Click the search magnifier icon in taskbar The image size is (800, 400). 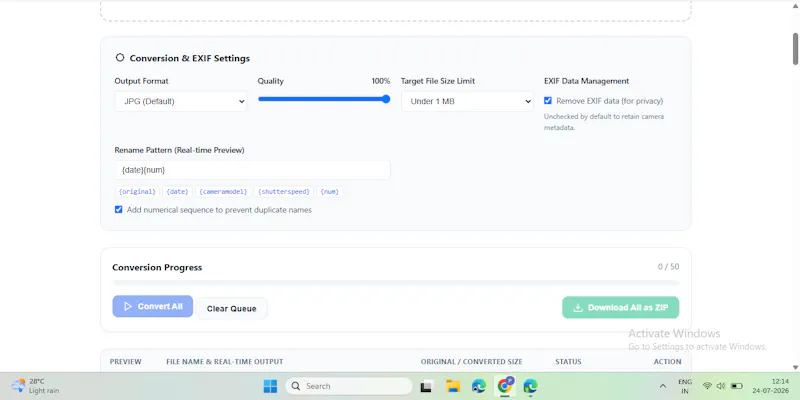tap(295, 386)
